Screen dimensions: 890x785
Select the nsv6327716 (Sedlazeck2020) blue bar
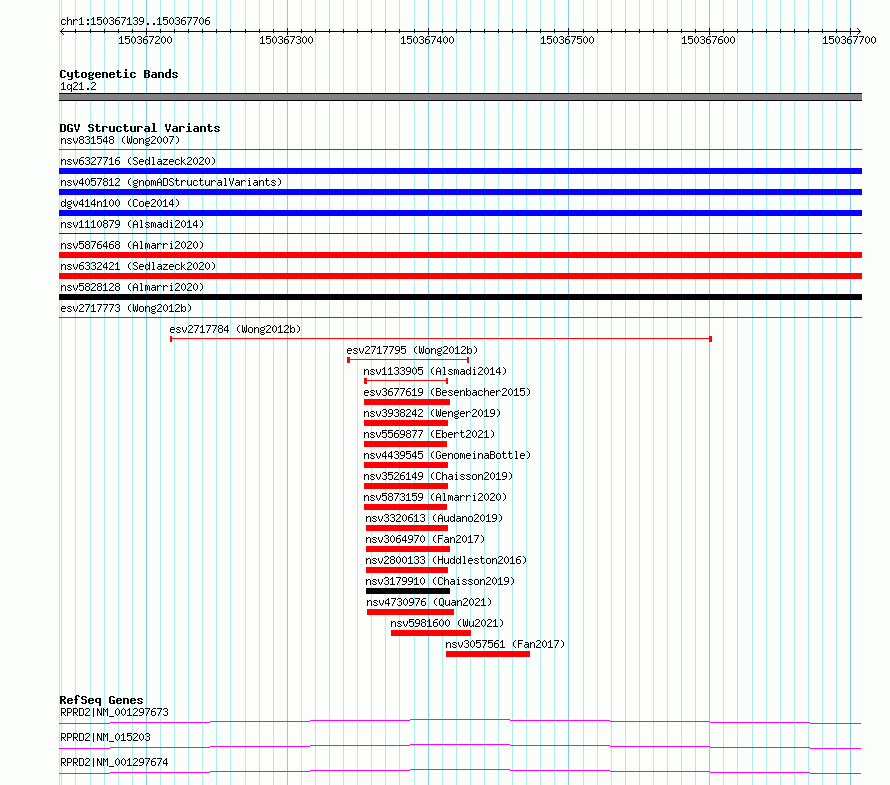tap(460, 171)
